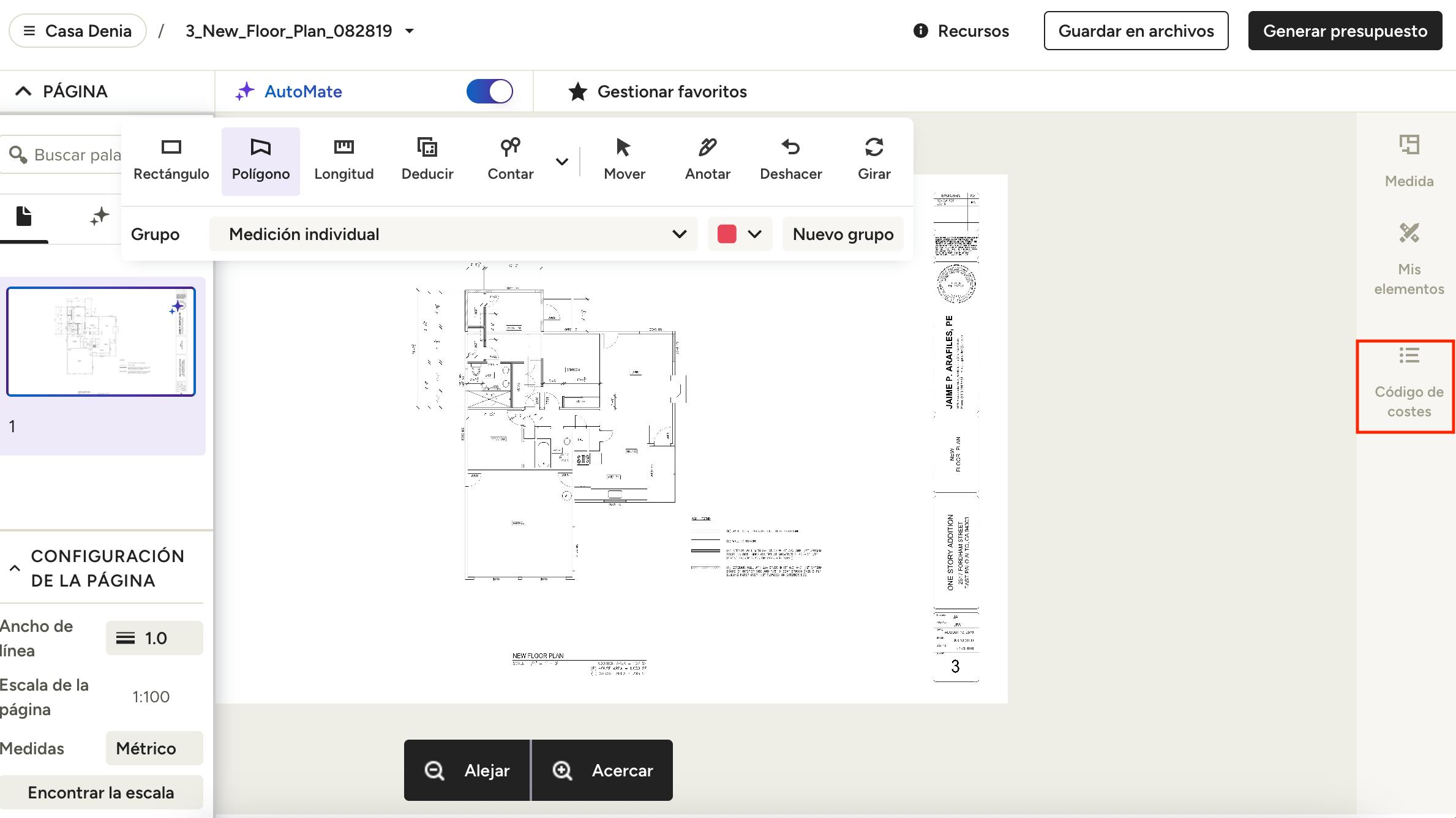Open the Casa Denia project menu
1456x818 pixels.
tap(78, 31)
